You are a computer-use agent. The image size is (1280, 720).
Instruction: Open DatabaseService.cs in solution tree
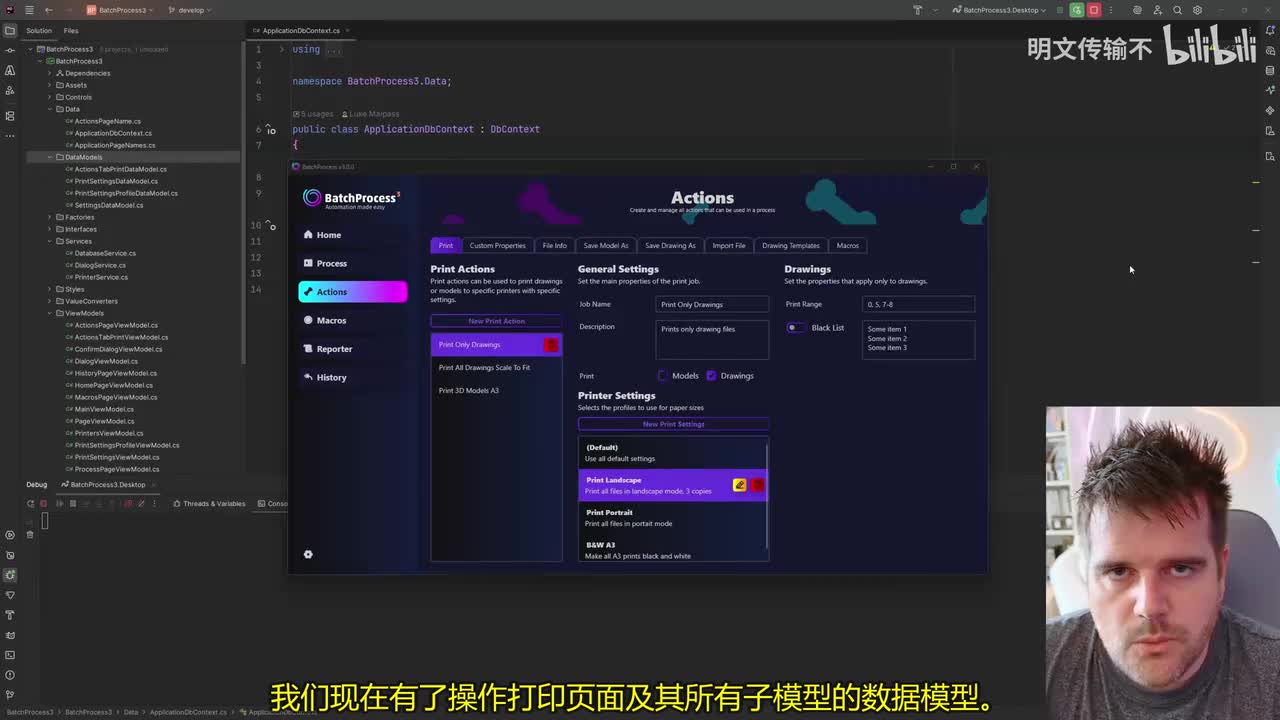pyautogui.click(x=104, y=253)
